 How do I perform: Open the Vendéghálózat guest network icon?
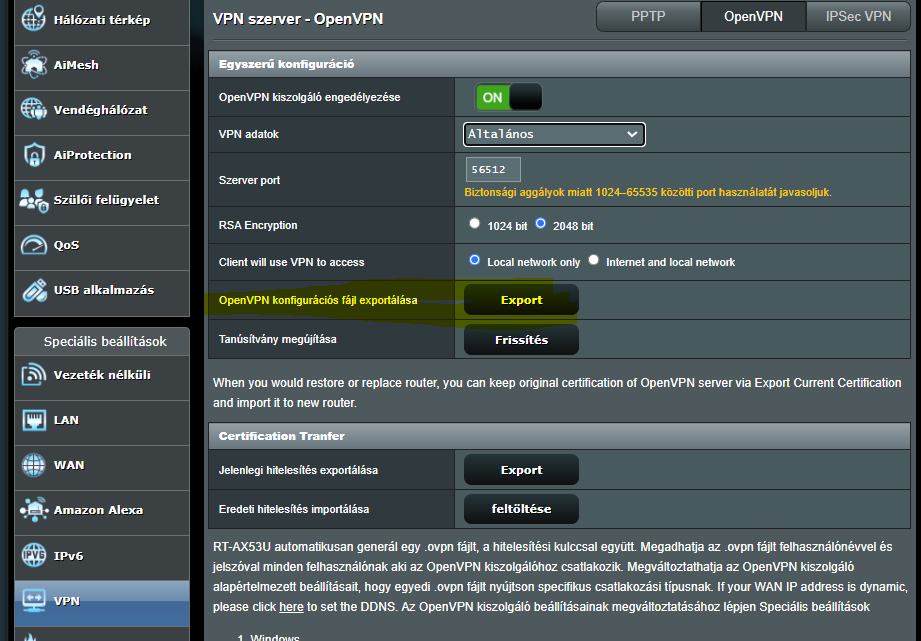click(x=33, y=109)
